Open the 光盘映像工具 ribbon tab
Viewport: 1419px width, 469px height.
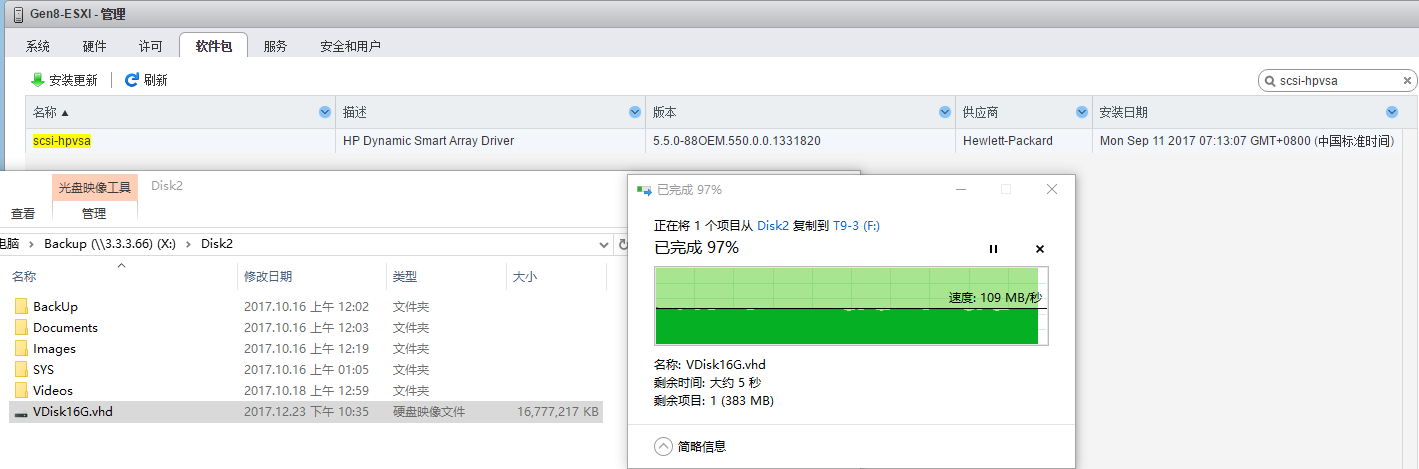pyautogui.click(x=94, y=187)
